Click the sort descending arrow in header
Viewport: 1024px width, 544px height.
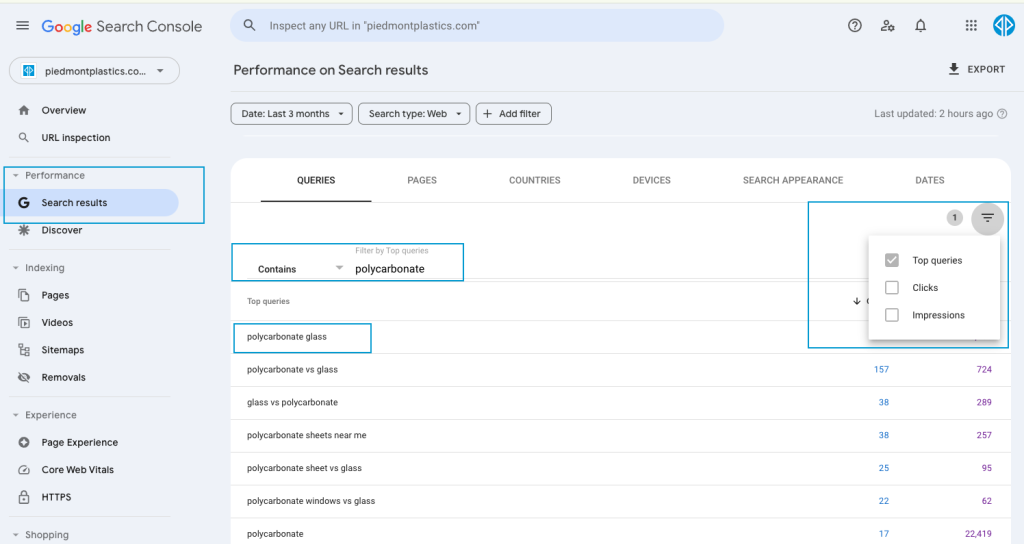point(857,301)
